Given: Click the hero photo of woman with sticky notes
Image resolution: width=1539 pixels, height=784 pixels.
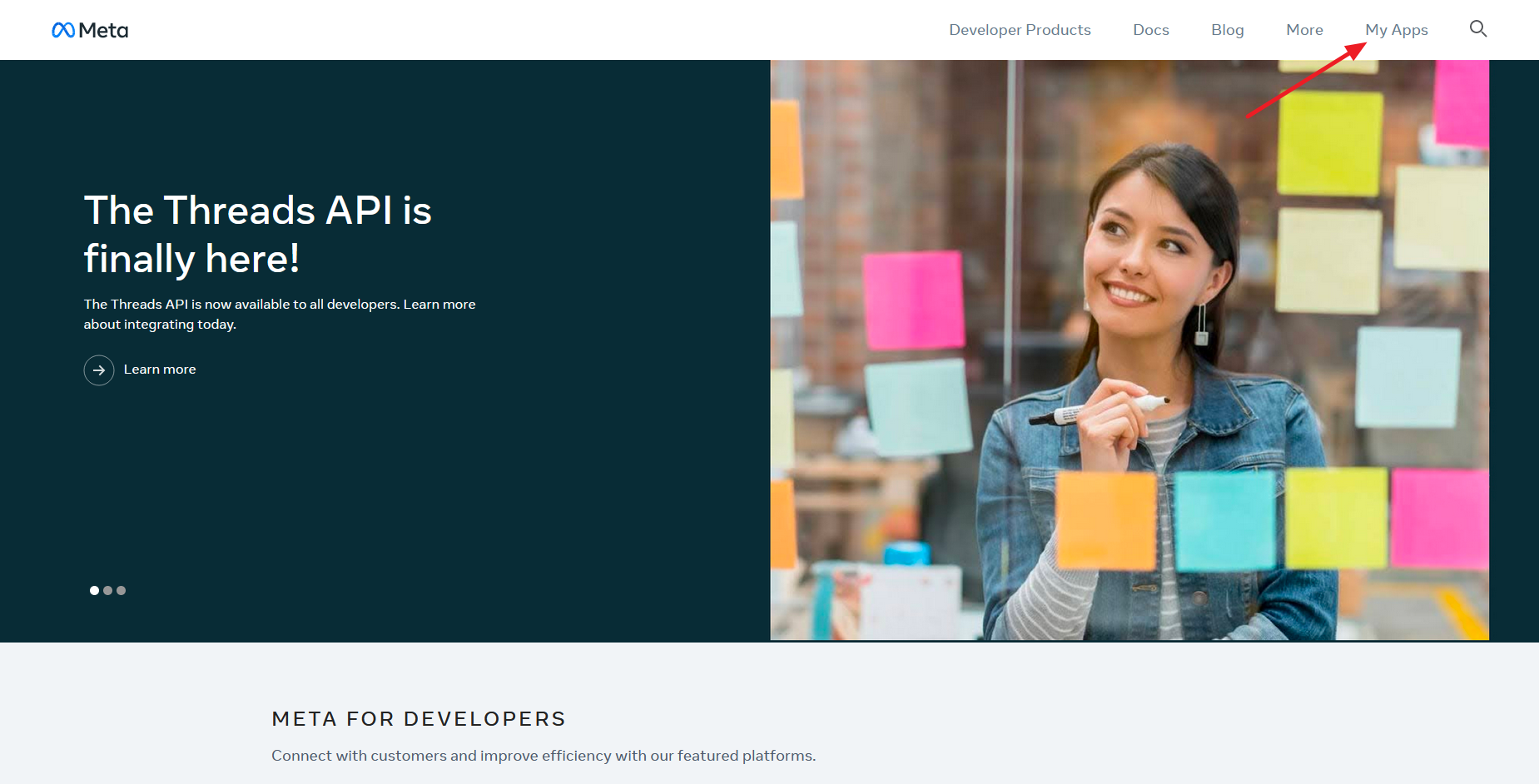Looking at the screenshot, I should coord(1129,350).
